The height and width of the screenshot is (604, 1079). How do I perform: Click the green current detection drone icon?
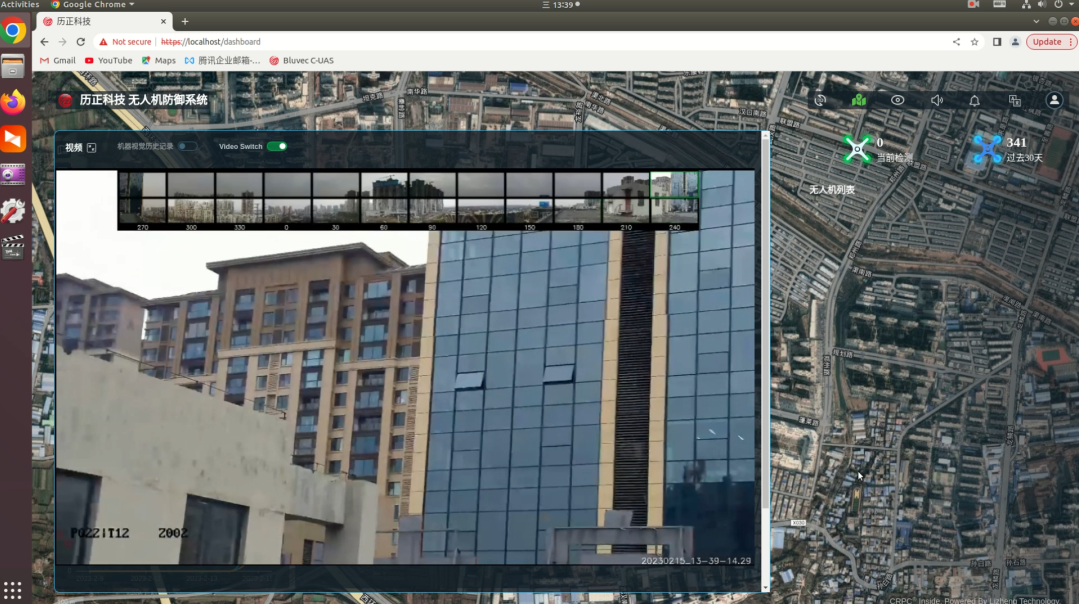point(857,149)
